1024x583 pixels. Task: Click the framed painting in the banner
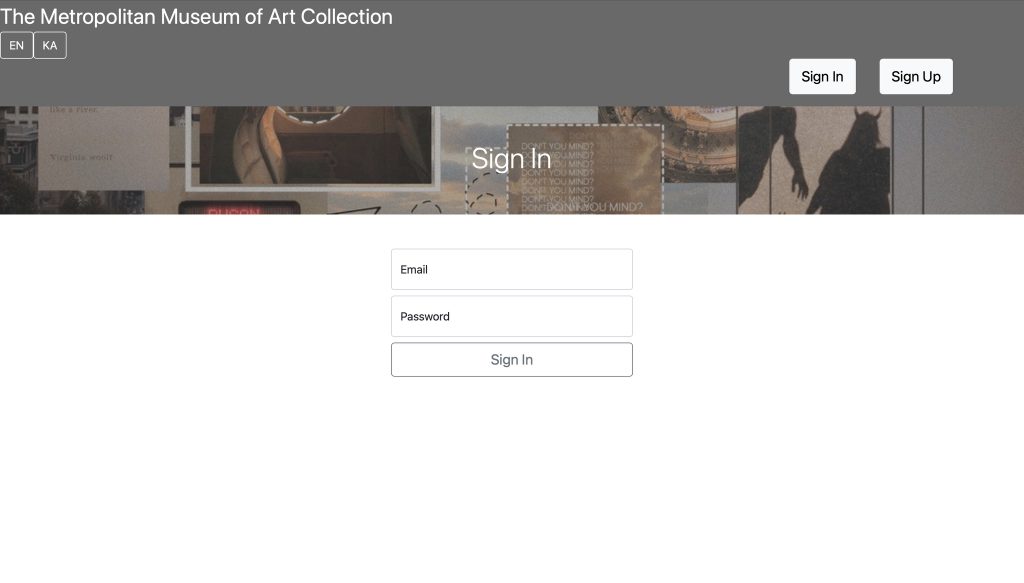(x=313, y=148)
